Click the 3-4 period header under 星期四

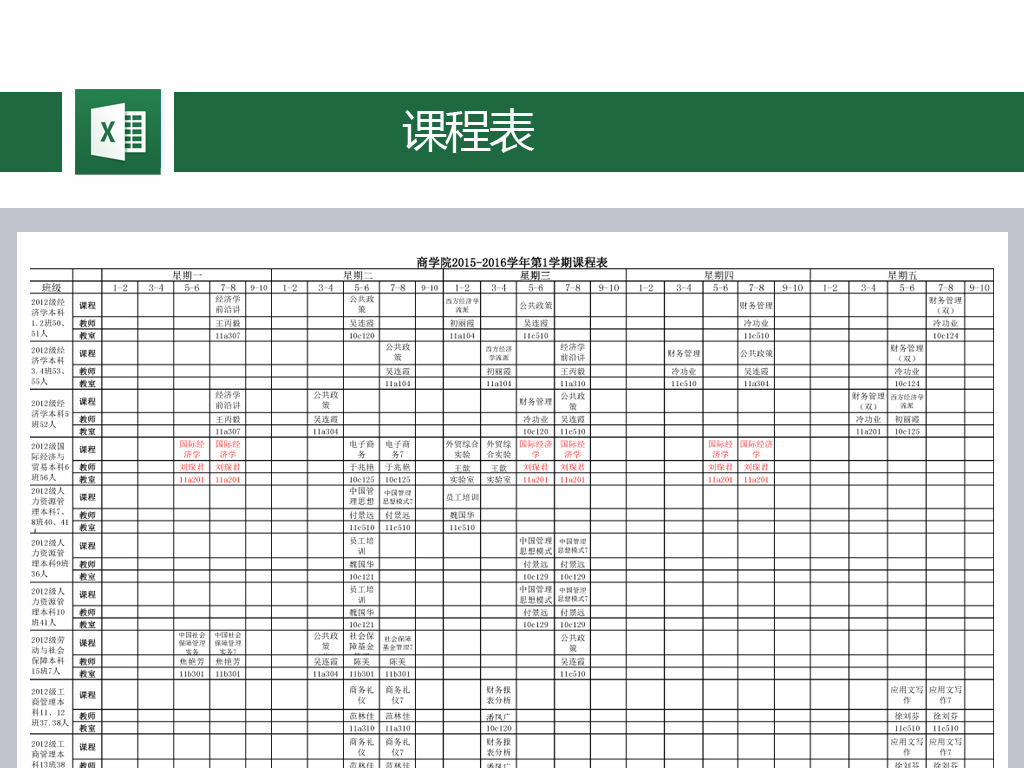click(684, 287)
